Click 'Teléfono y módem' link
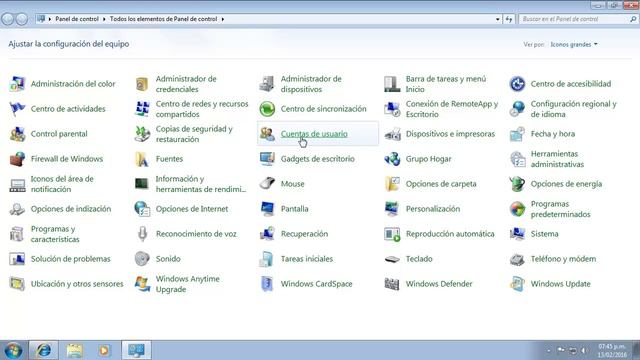The image size is (640, 360). pyautogui.click(x=563, y=259)
